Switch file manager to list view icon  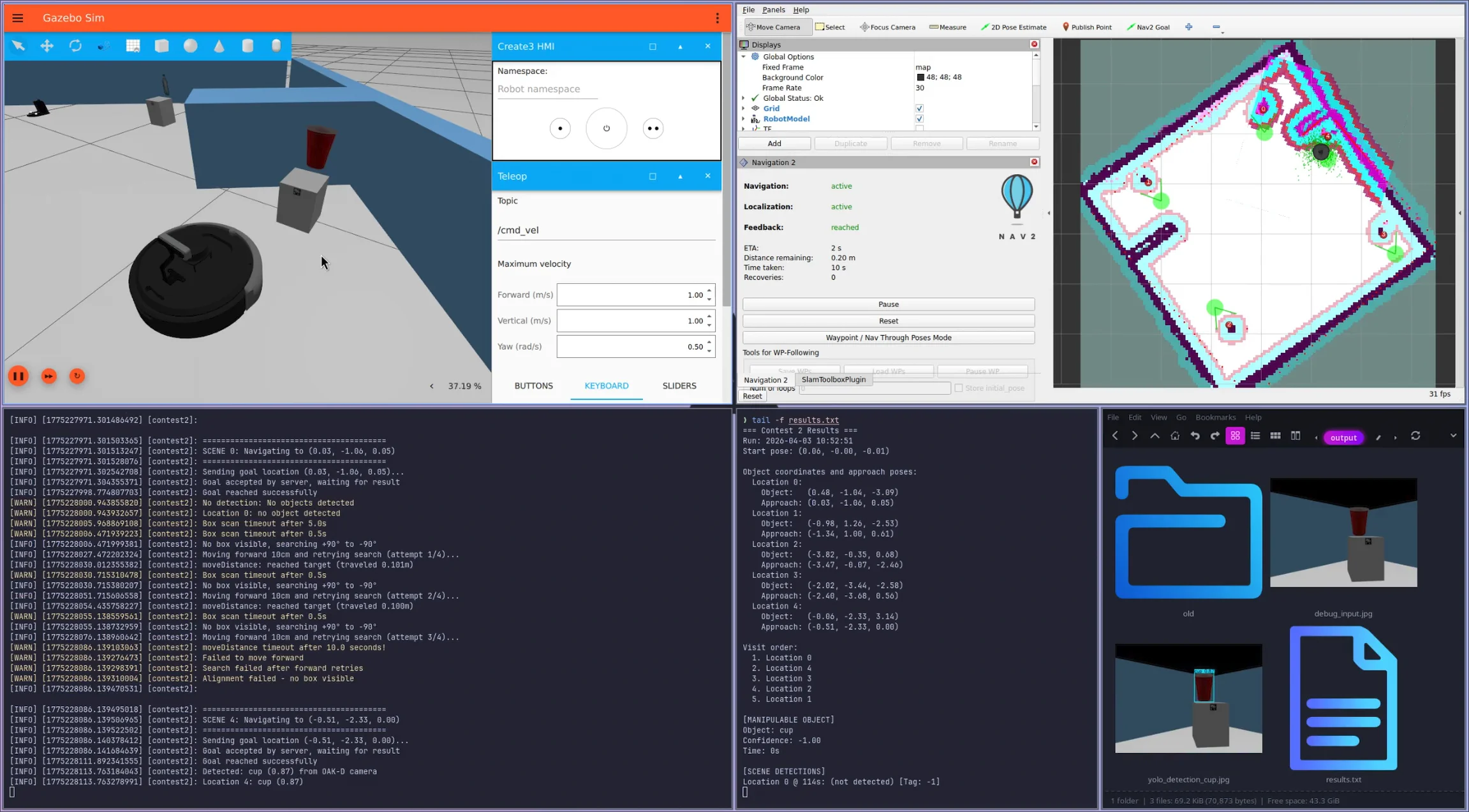coord(1255,436)
